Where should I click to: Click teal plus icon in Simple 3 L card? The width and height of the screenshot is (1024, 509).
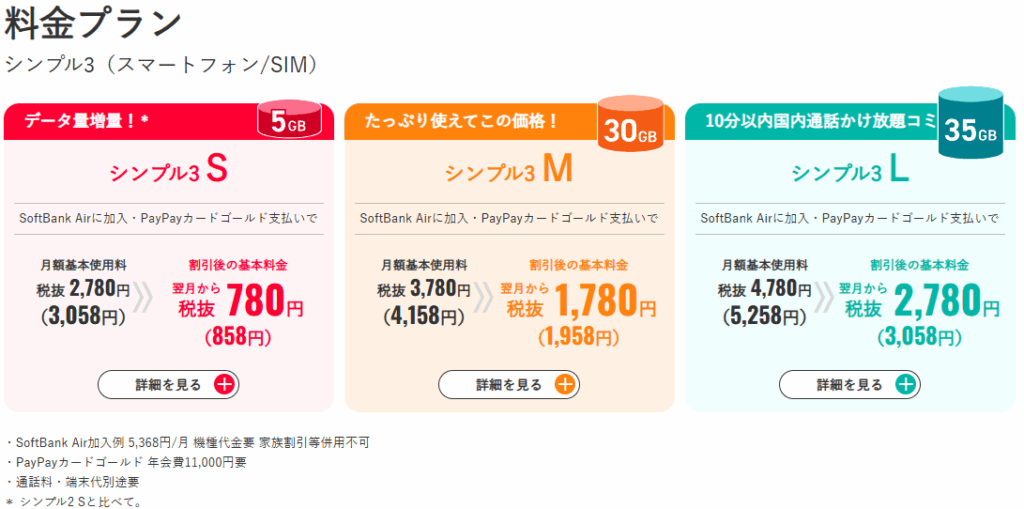906,384
